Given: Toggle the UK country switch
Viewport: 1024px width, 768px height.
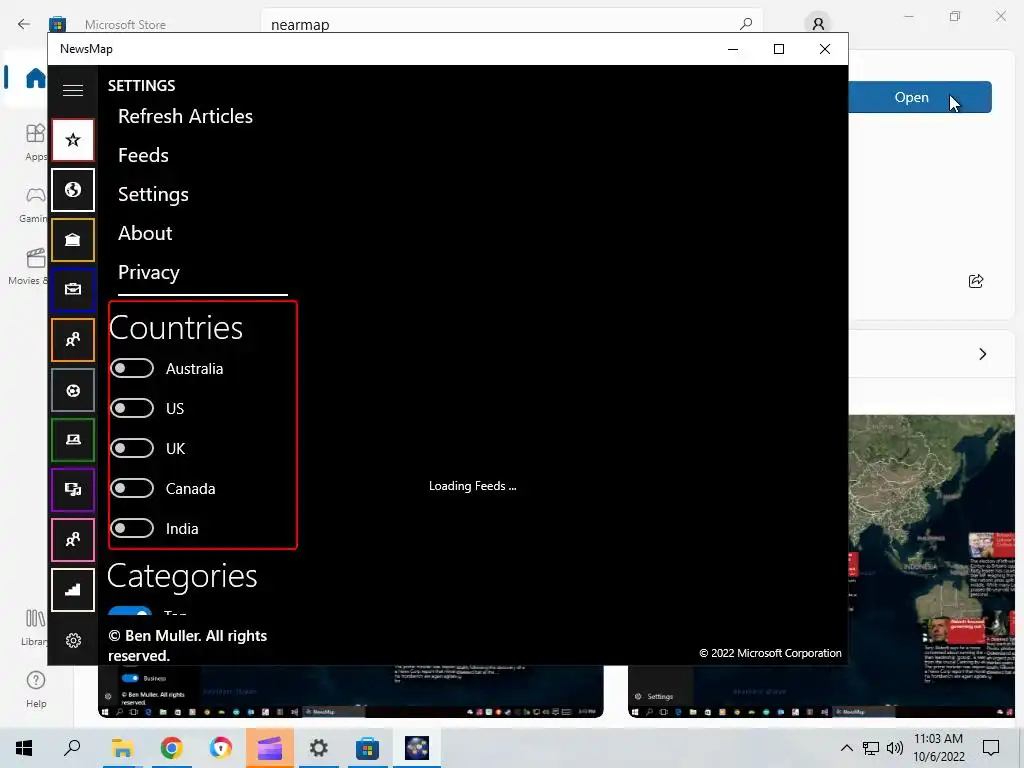Looking at the screenshot, I should 132,449.
